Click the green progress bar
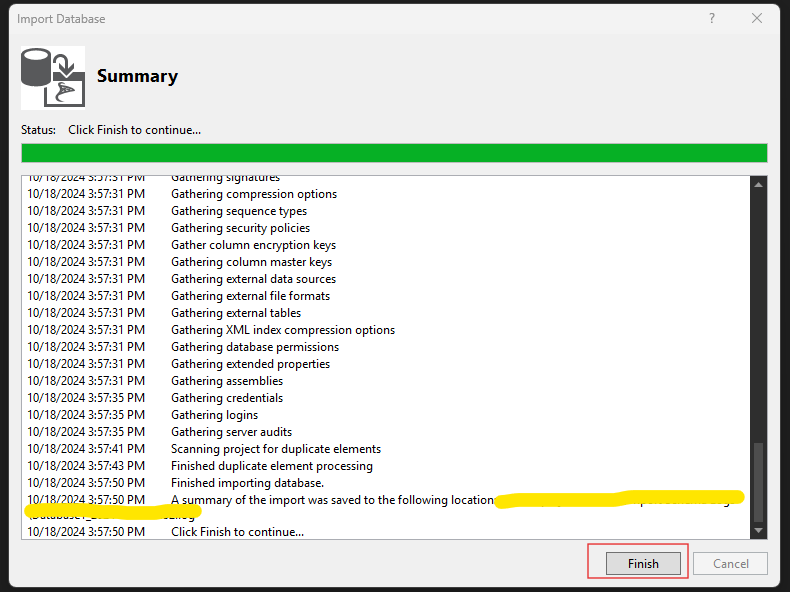The width and height of the screenshot is (790, 592). click(394, 153)
